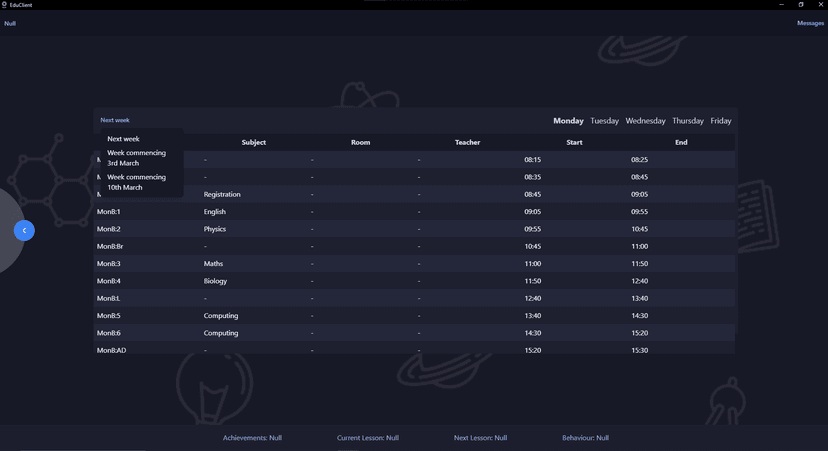
Task: Click the Null username at top left
Action: 10,23
